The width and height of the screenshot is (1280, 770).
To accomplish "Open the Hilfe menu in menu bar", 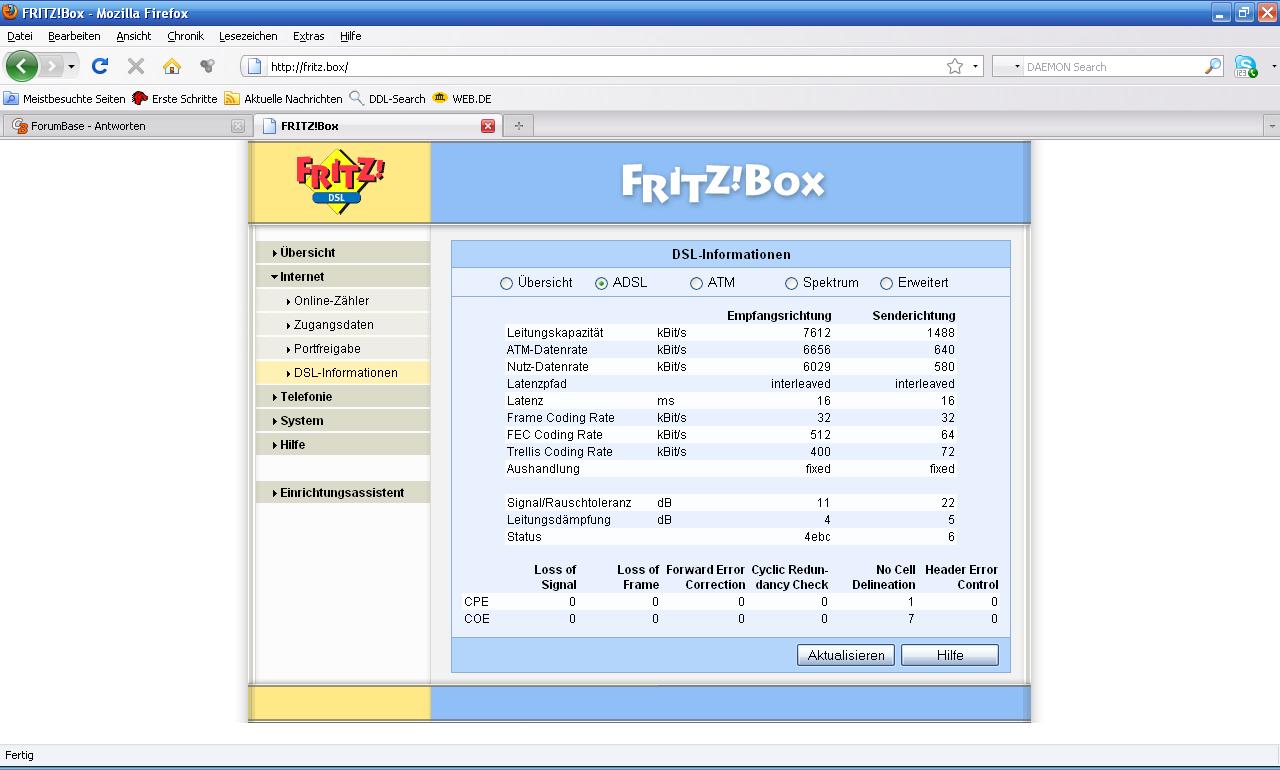I will click(350, 36).
